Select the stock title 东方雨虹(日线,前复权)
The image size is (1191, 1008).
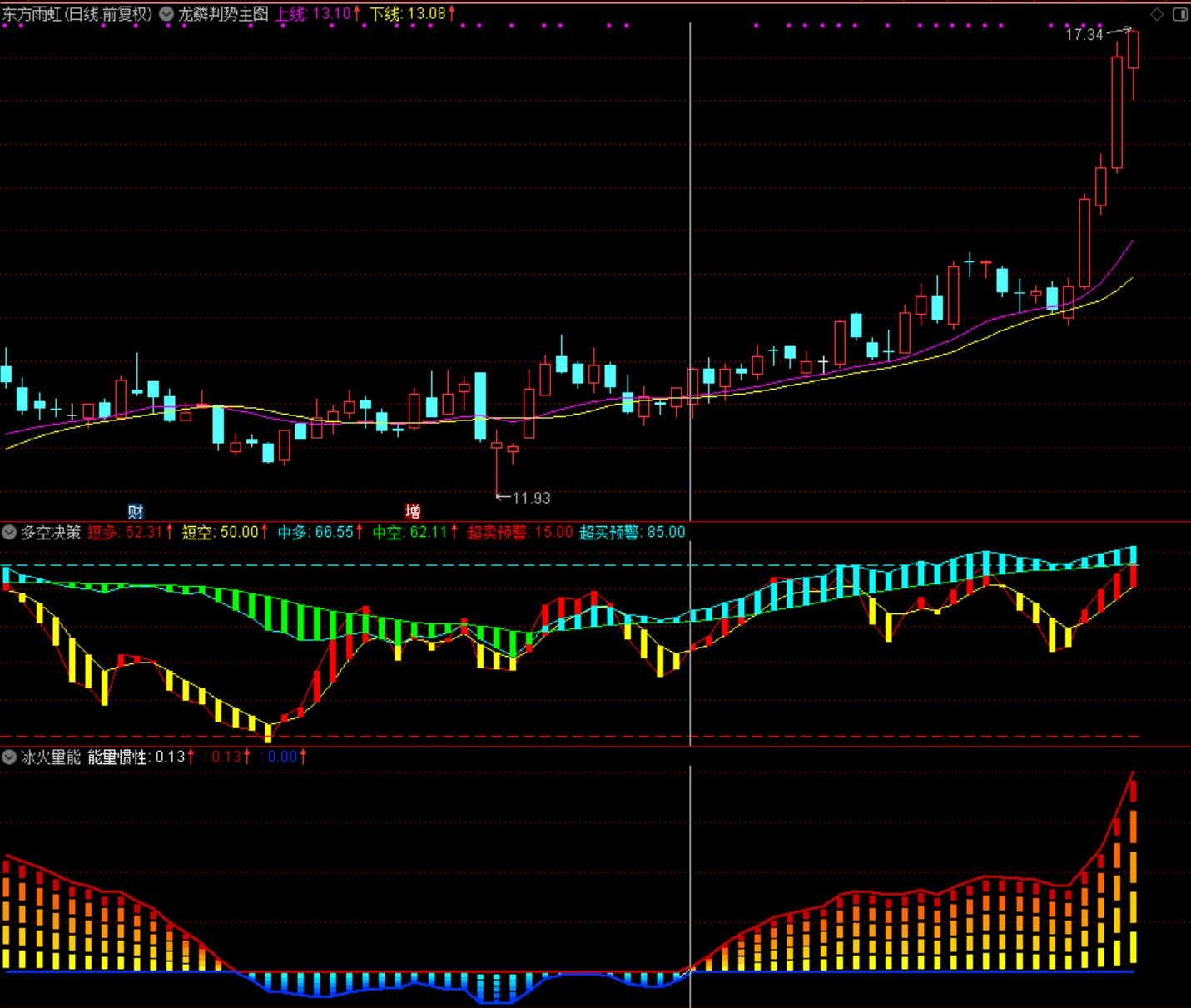[77, 14]
